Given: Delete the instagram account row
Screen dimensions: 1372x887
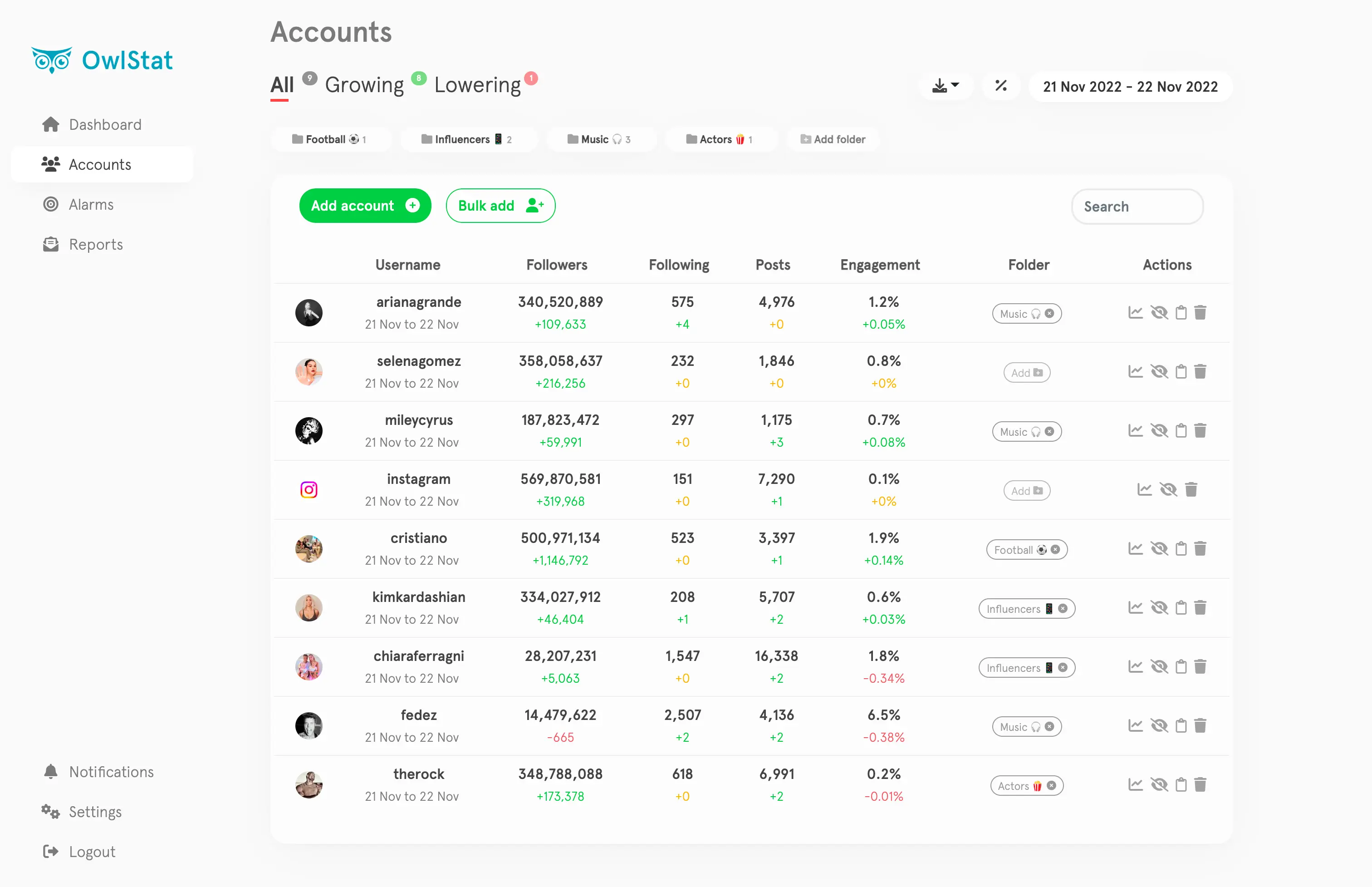Looking at the screenshot, I should pyautogui.click(x=1191, y=490).
